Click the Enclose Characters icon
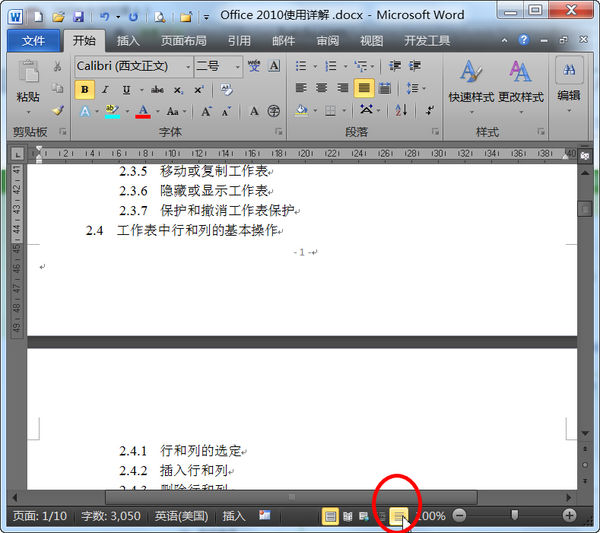Viewport: 600px width, 533px height. [273, 111]
